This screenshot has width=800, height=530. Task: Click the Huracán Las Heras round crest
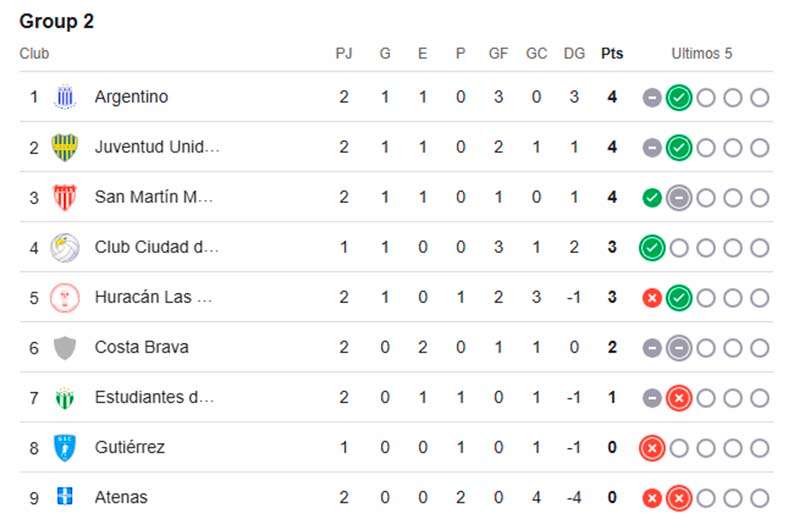coord(65,297)
